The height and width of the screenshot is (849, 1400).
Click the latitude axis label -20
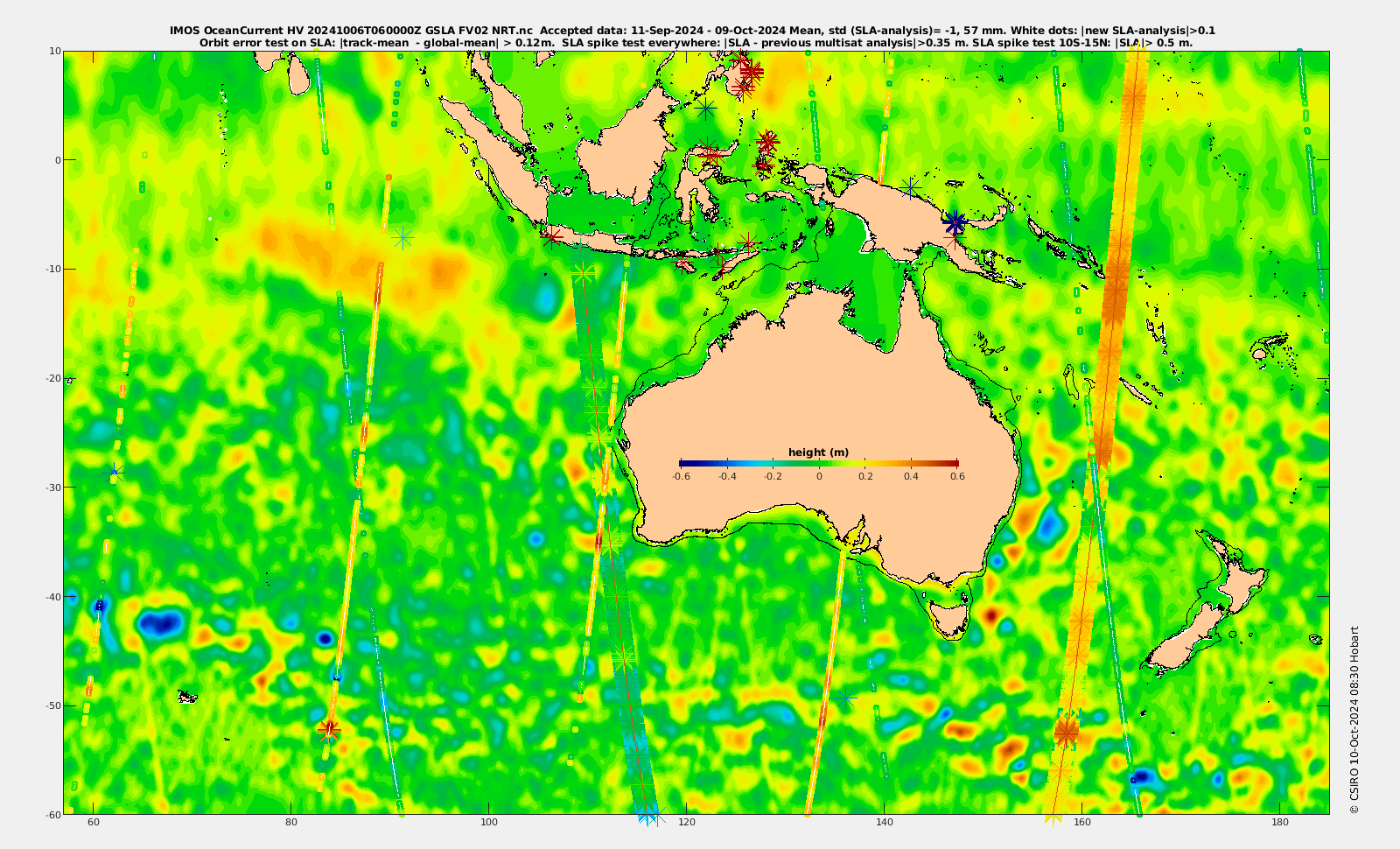tap(52, 378)
